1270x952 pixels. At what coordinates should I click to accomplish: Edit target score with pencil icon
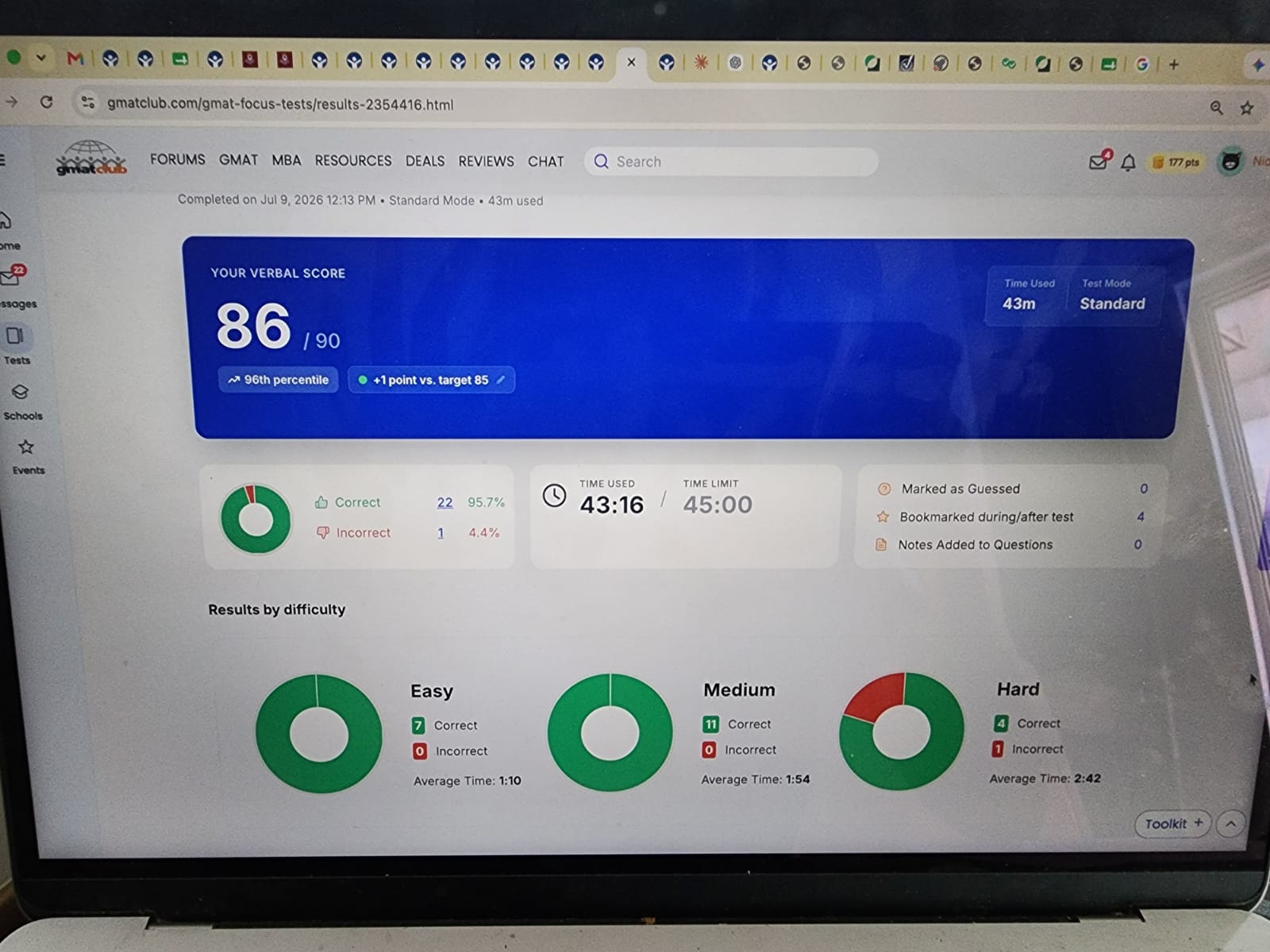click(x=501, y=380)
